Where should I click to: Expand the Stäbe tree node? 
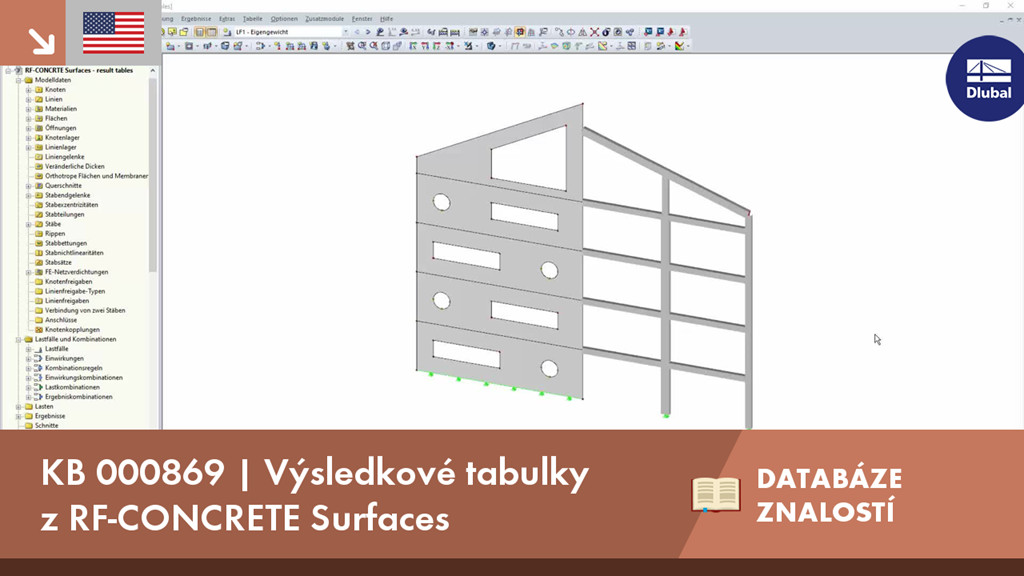coord(29,224)
